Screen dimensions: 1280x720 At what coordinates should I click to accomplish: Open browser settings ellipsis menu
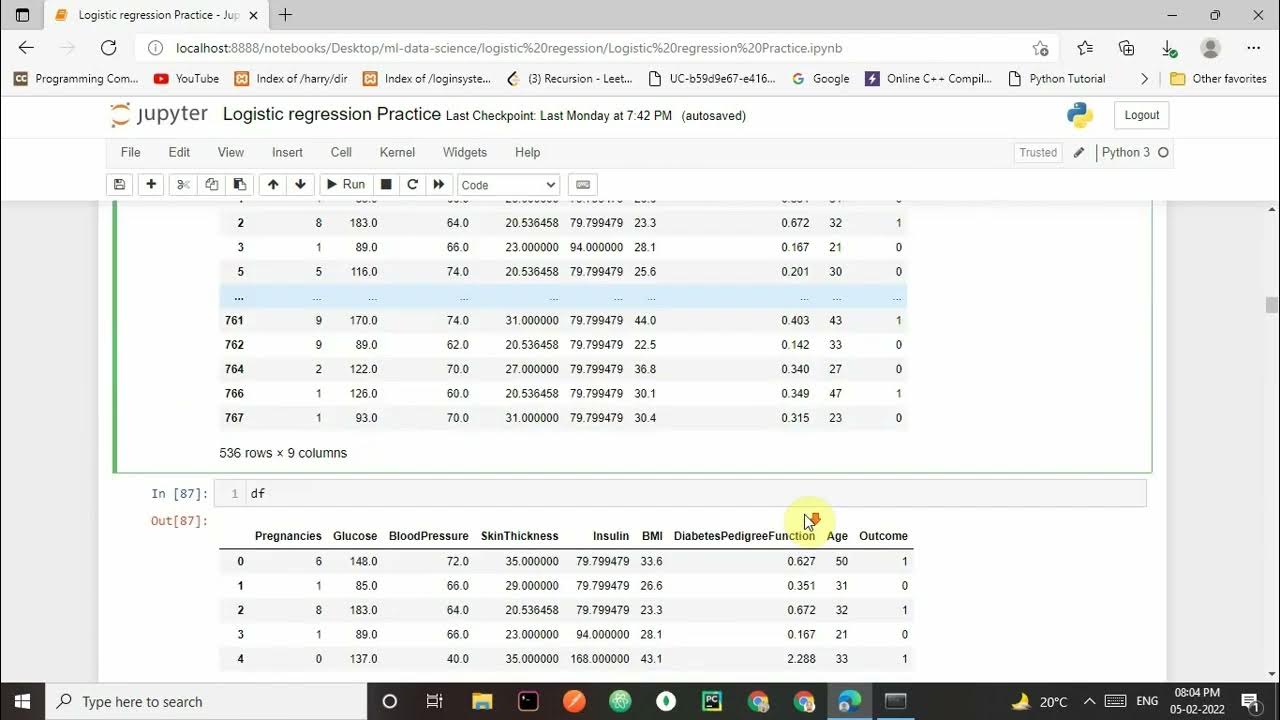pyautogui.click(x=1253, y=48)
